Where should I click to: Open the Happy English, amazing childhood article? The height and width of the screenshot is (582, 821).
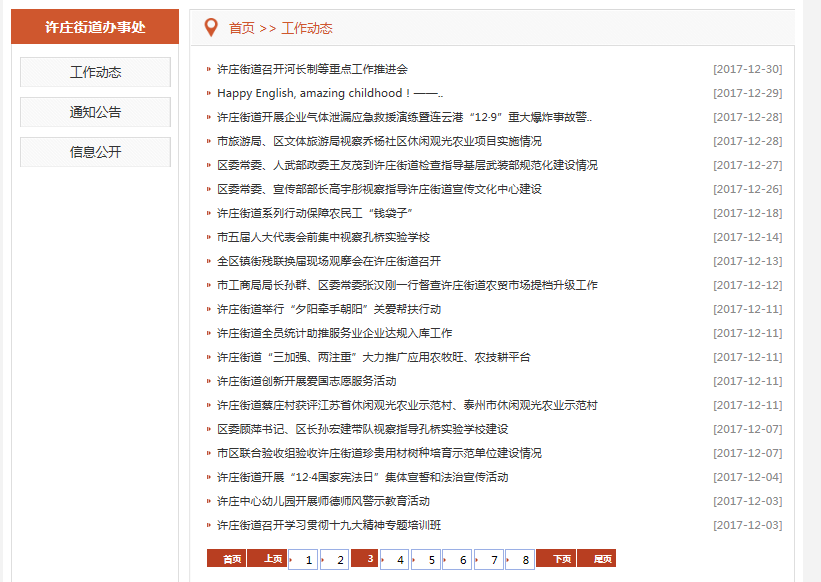pos(330,93)
